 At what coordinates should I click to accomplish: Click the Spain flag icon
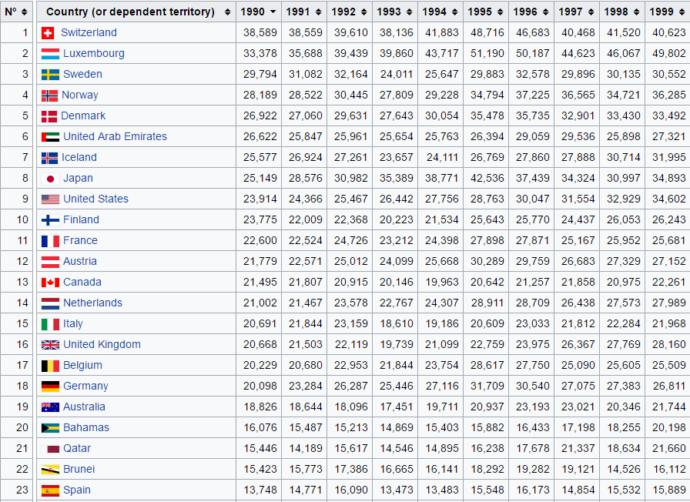point(50,491)
